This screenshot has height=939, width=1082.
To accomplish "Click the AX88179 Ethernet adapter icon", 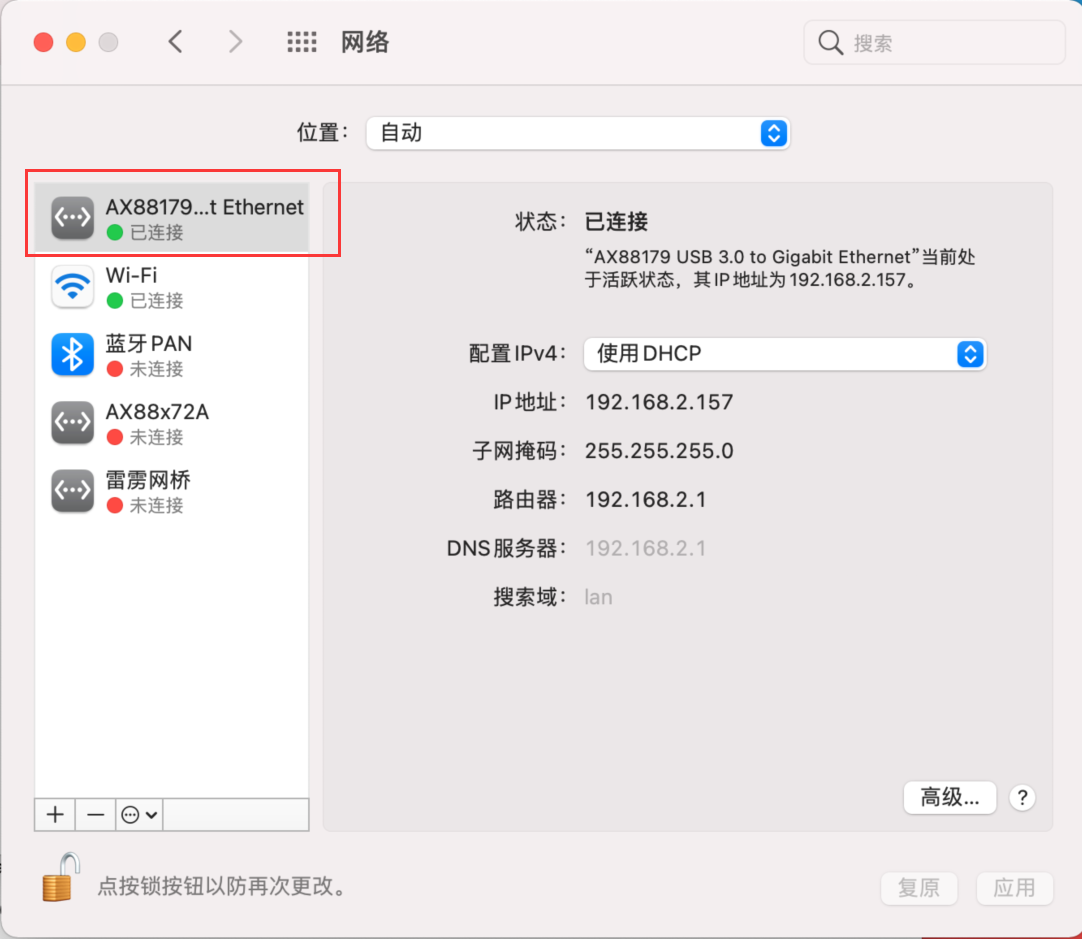I will pos(72,219).
